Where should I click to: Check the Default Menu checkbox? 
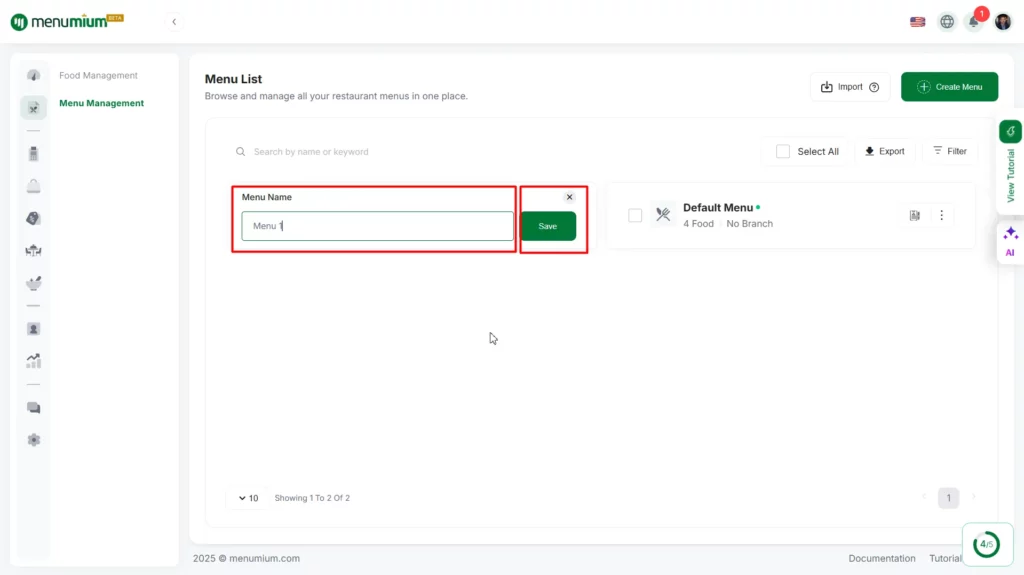tap(635, 215)
